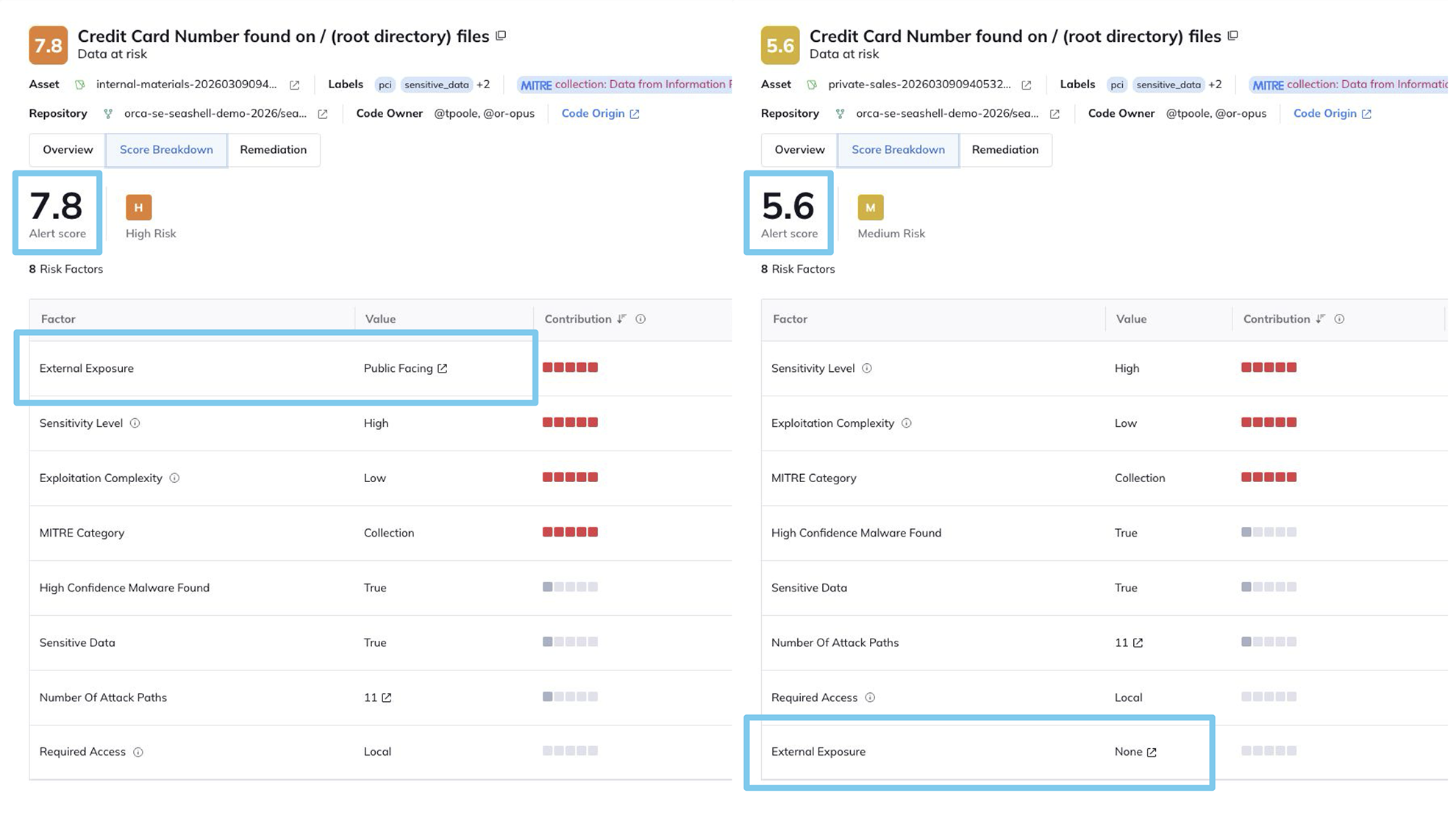The width and height of the screenshot is (1456, 818).
Task: Click yellow 5.6 score badge beside title
Action: click(780, 46)
